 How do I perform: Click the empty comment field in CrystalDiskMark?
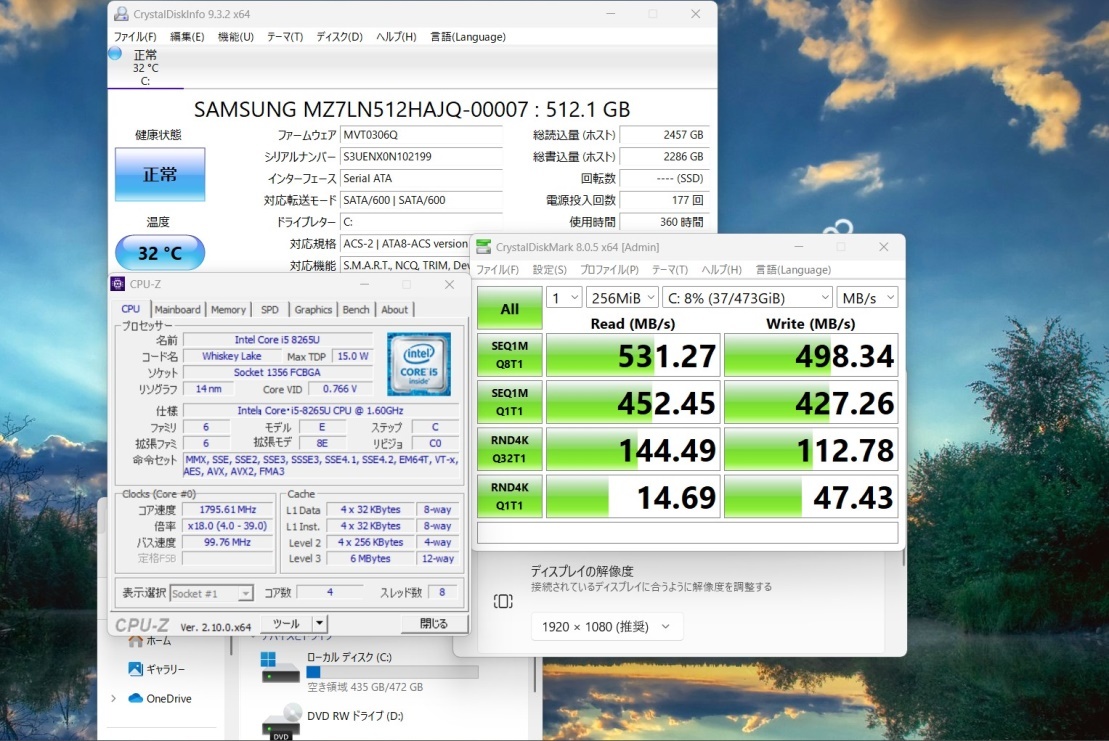tap(687, 532)
